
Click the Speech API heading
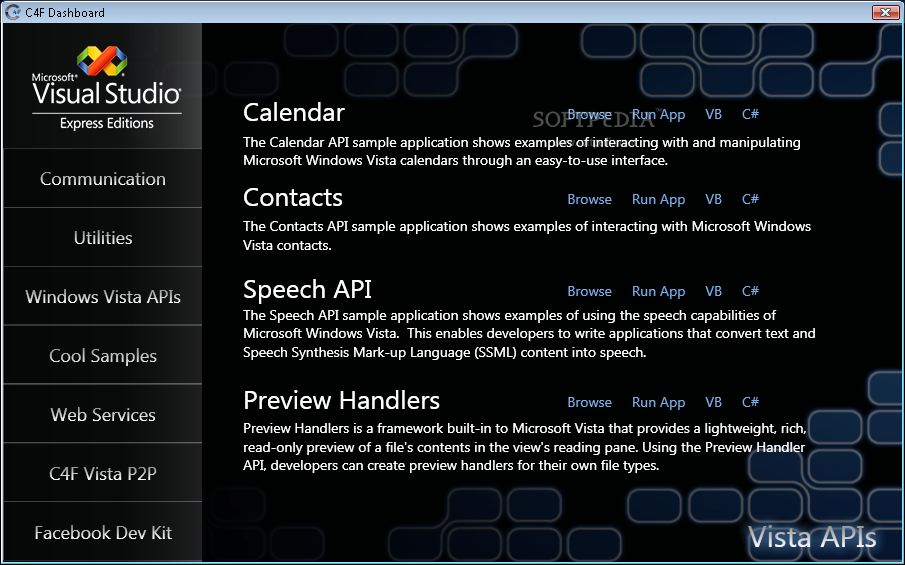(307, 289)
